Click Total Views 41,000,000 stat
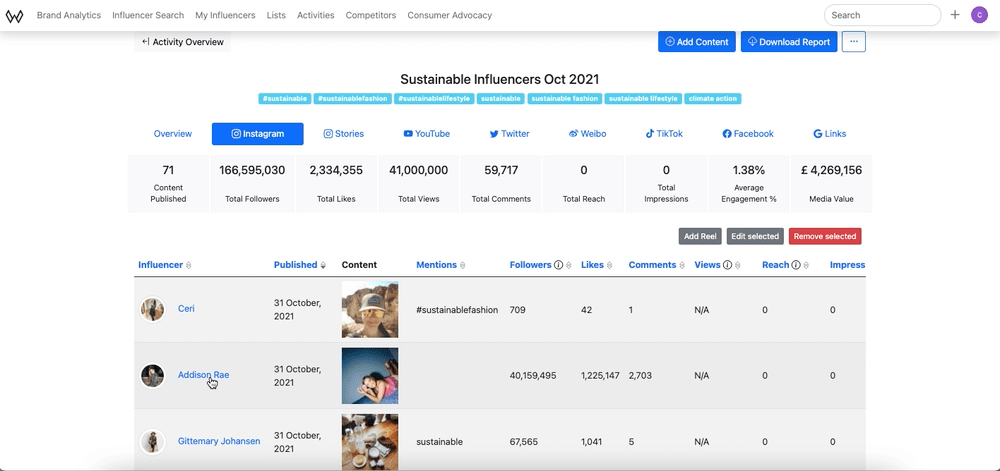The width and height of the screenshot is (1000, 471). point(418,184)
